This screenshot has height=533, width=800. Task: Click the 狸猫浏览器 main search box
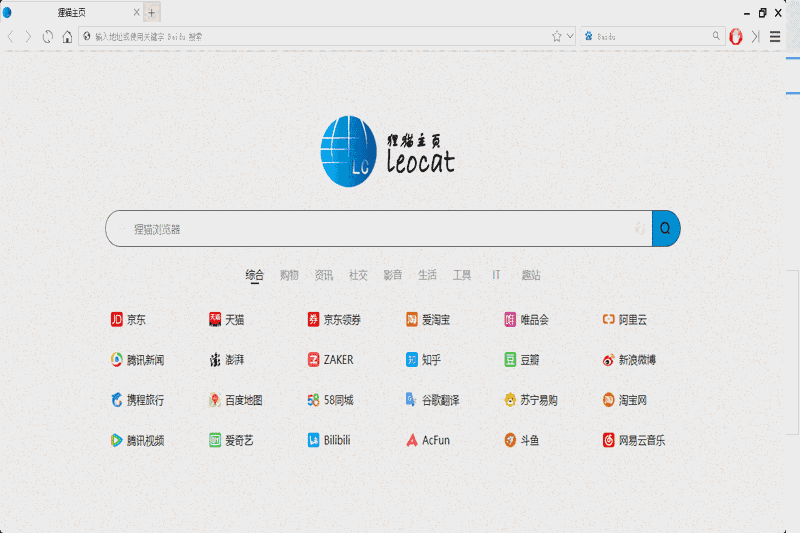click(379, 229)
